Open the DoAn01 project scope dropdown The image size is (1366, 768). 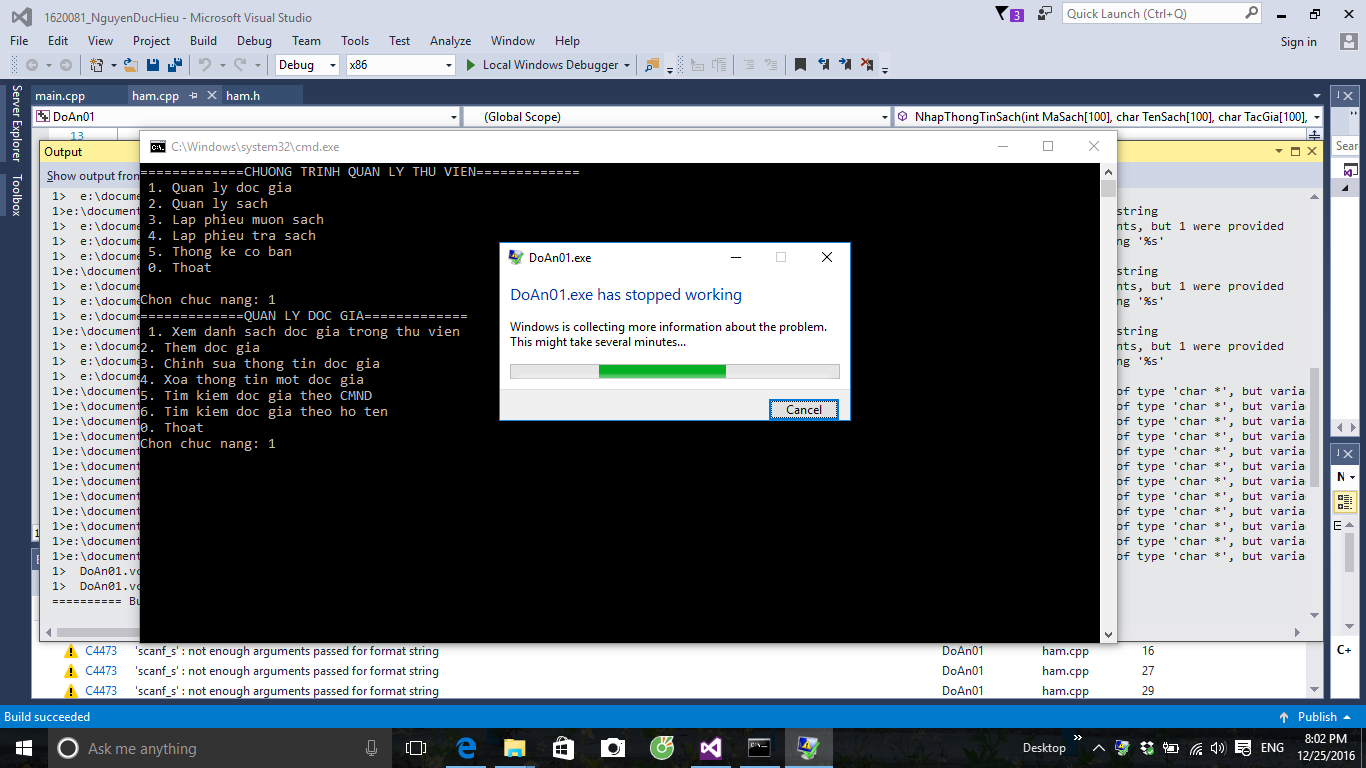click(x=246, y=117)
